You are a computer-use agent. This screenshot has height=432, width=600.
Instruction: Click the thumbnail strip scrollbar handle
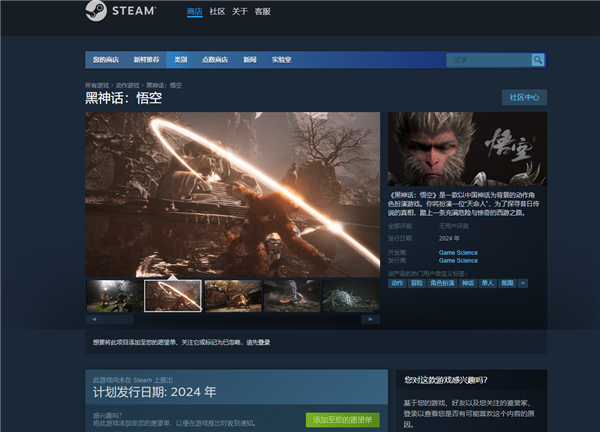(119, 319)
